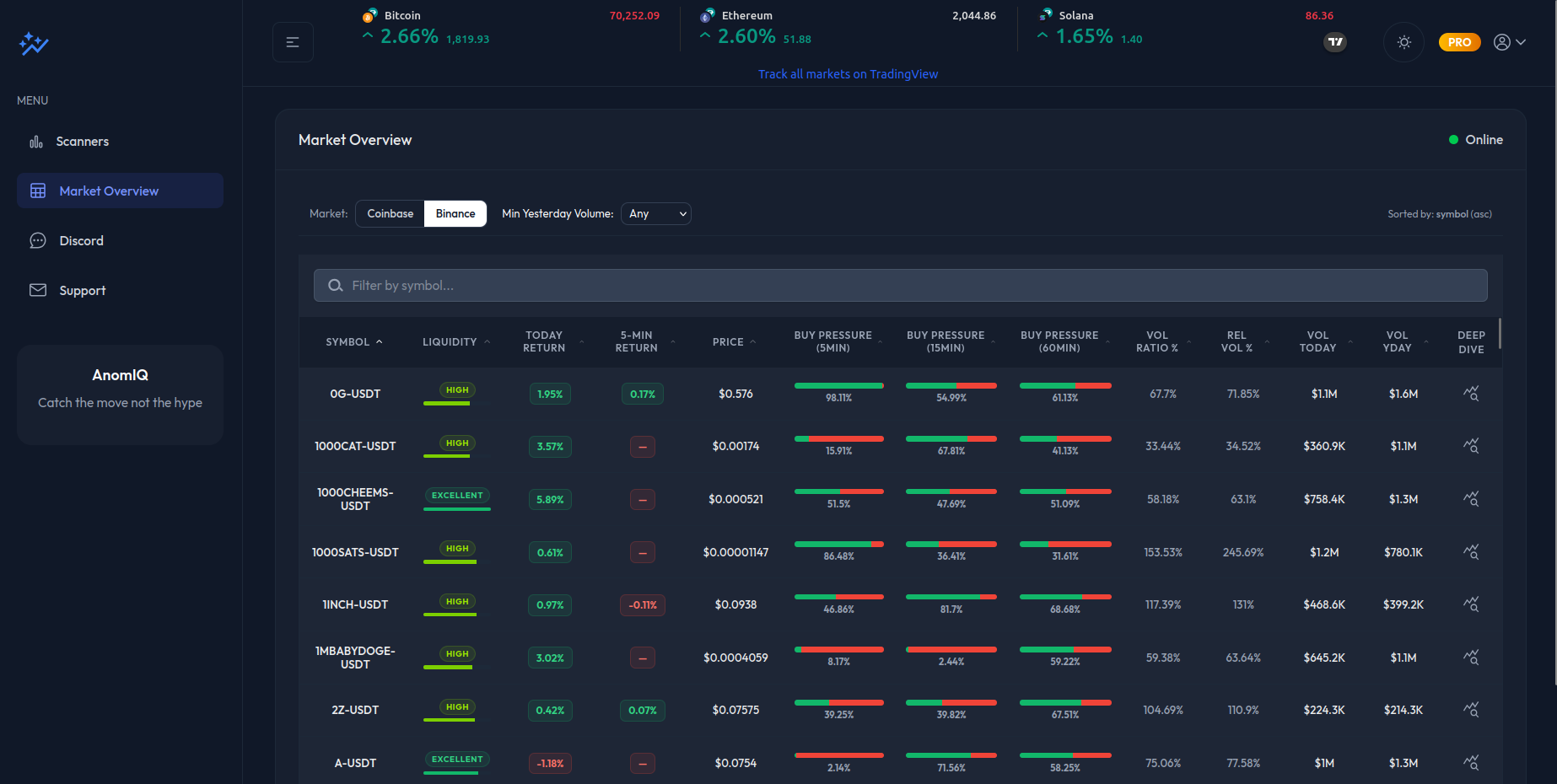Collapse the sidebar using the hamburger toggle

pyautogui.click(x=293, y=41)
